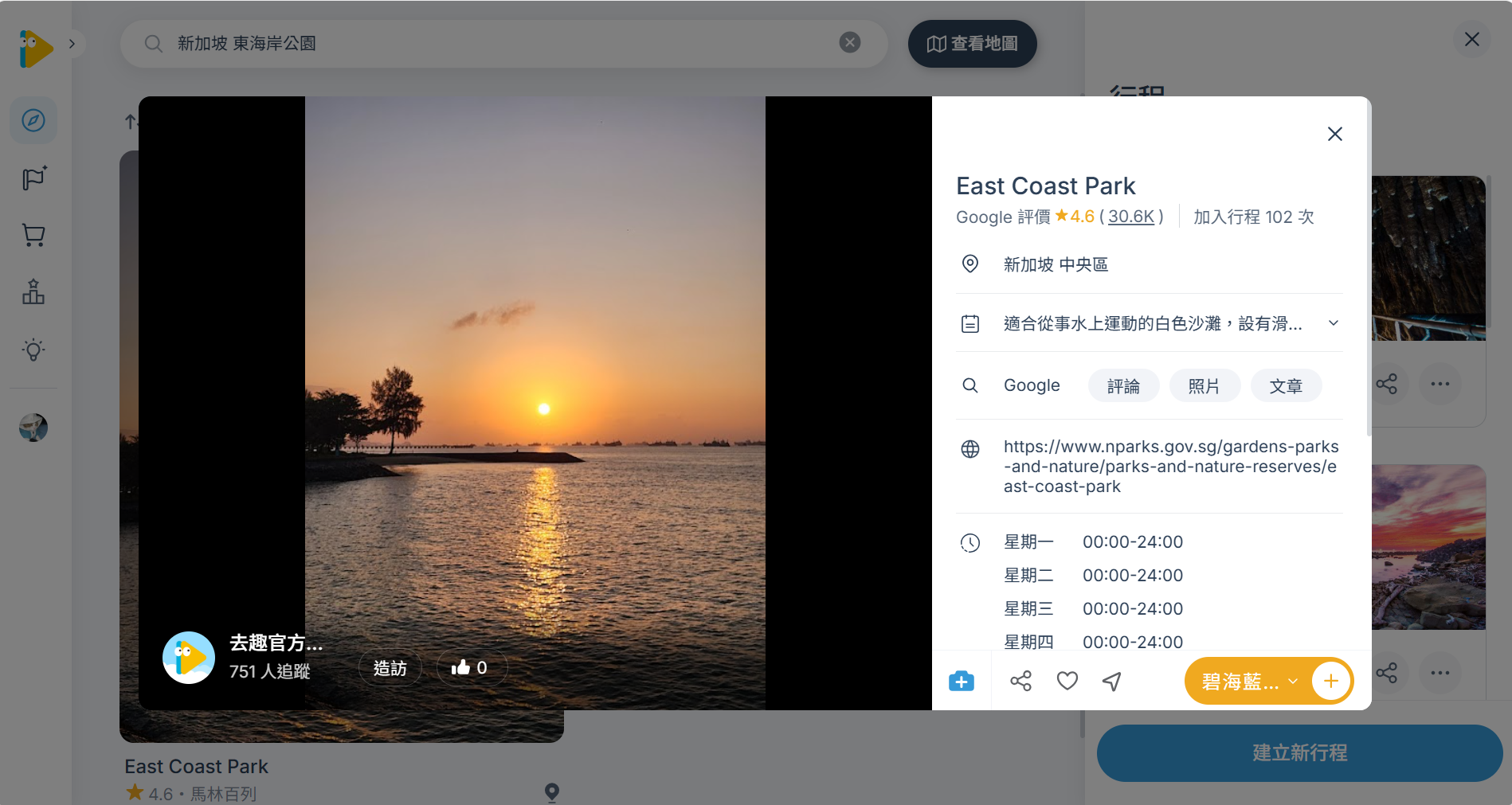The image size is (1512, 805).
Task: Click the globe website icon
Action: (x=970, y=449)
